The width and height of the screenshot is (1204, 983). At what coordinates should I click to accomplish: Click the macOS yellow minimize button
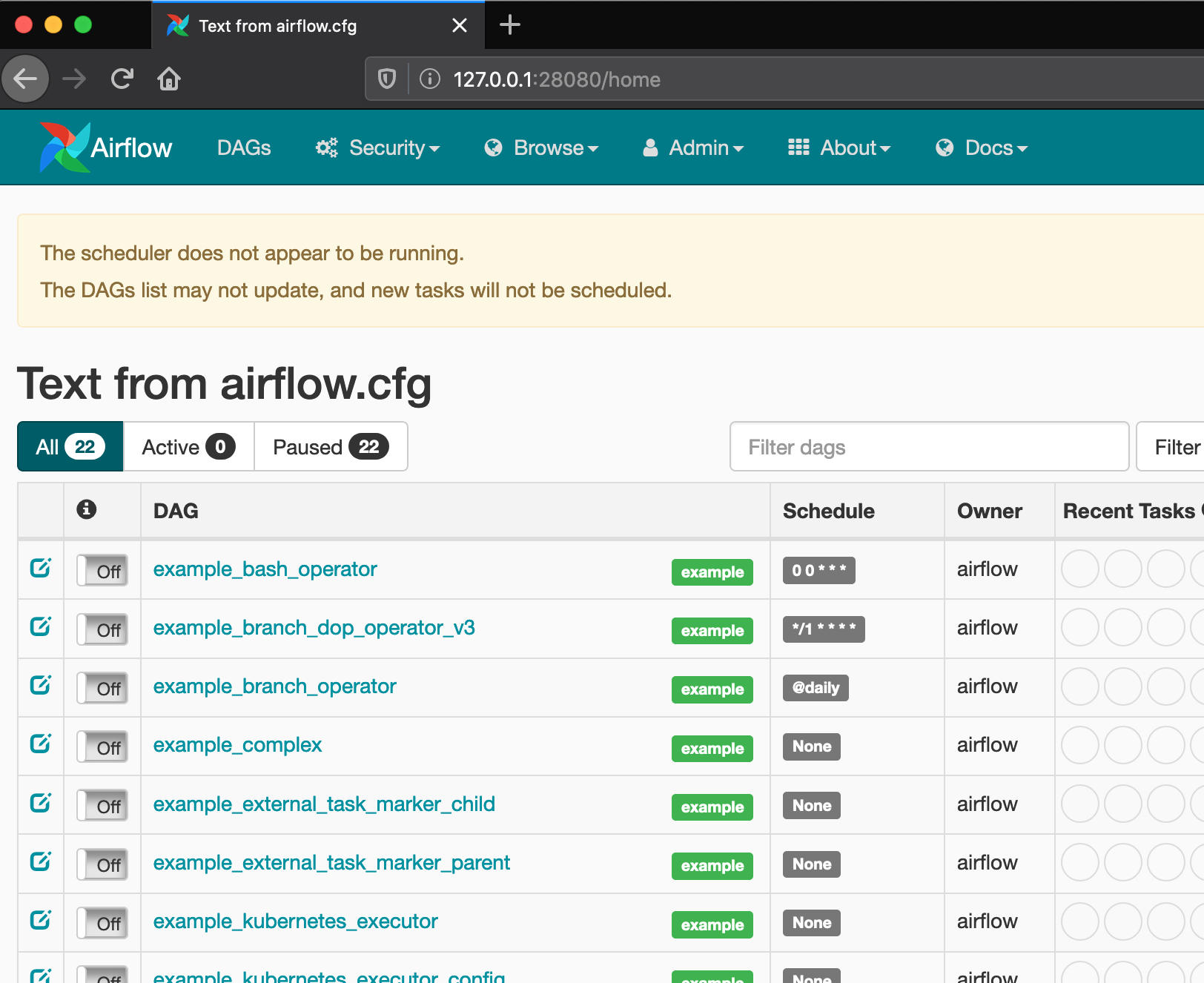coord(53,24)
